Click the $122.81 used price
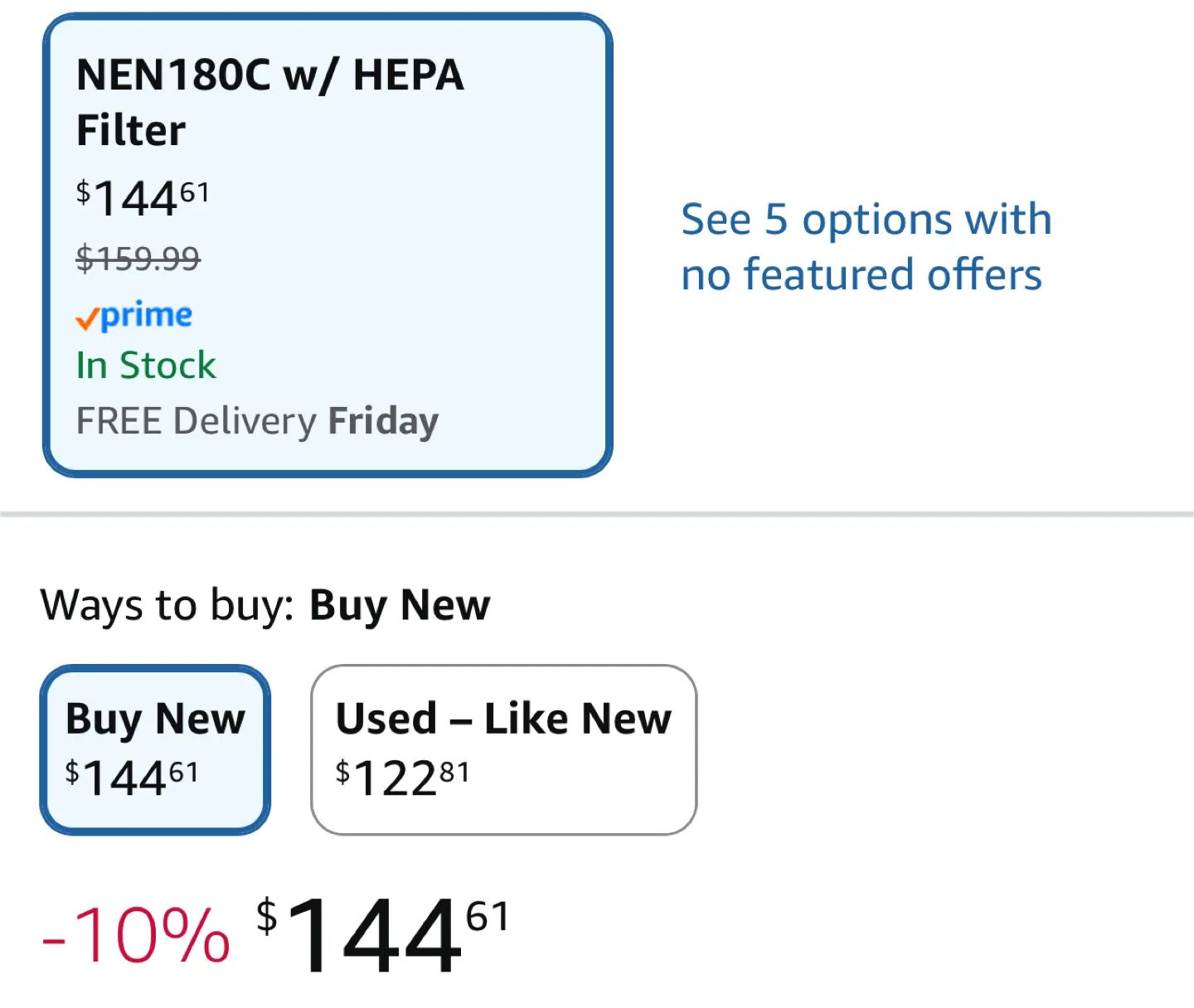Screen dimensions: 1194x1008 402,778
